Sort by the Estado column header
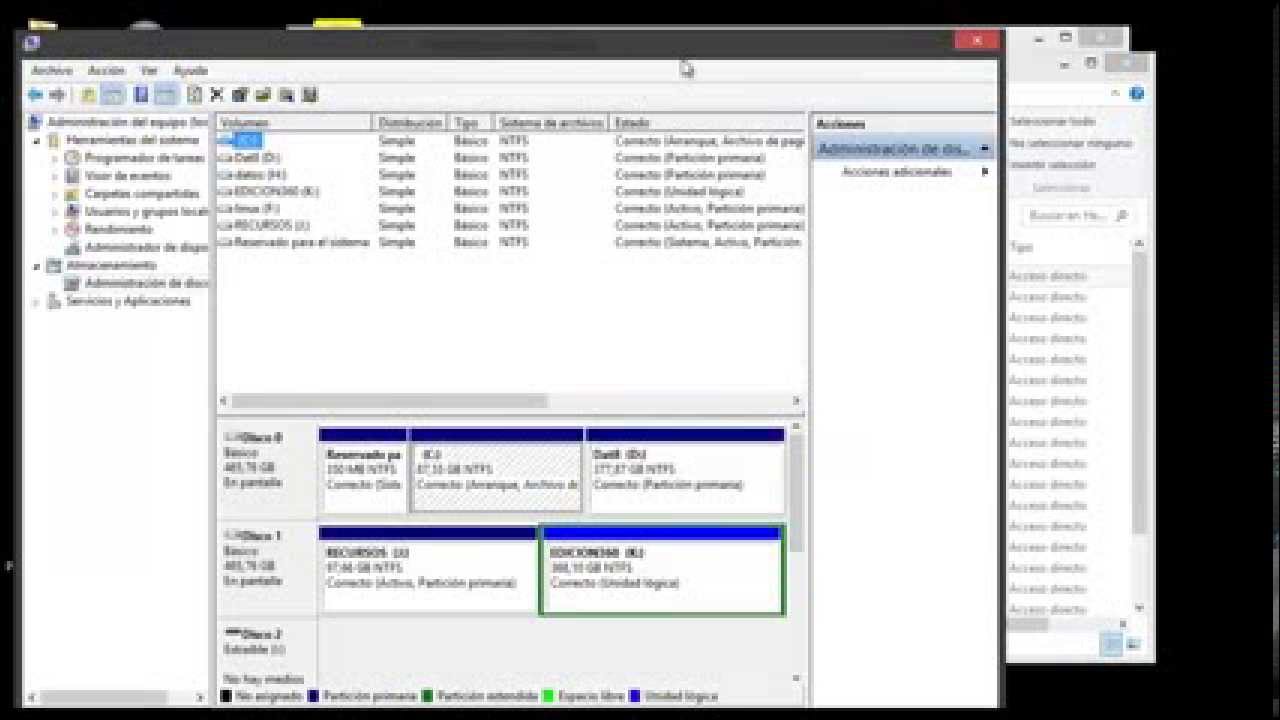Screen dimensions: 1280x720 [x=707, y=123]
